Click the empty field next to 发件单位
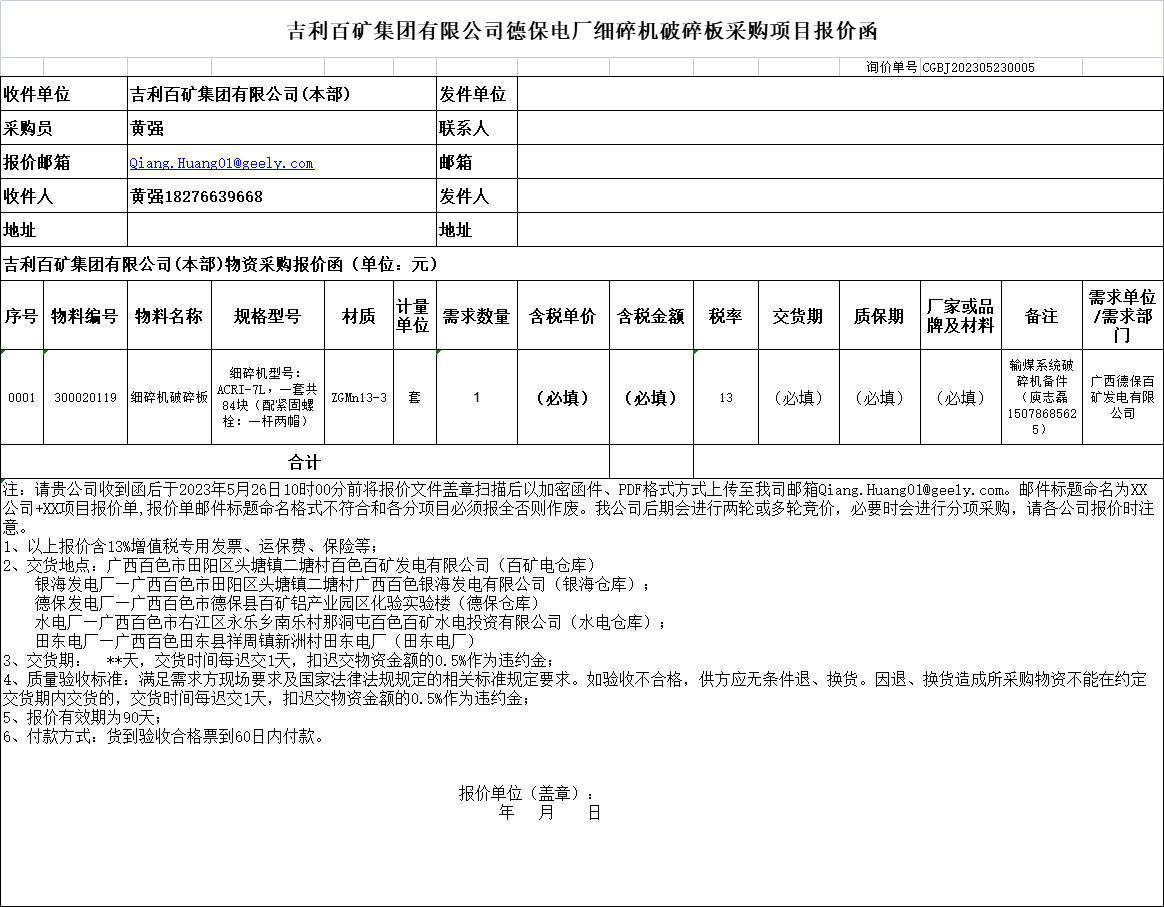The image size is (1164, 907). 840,94
